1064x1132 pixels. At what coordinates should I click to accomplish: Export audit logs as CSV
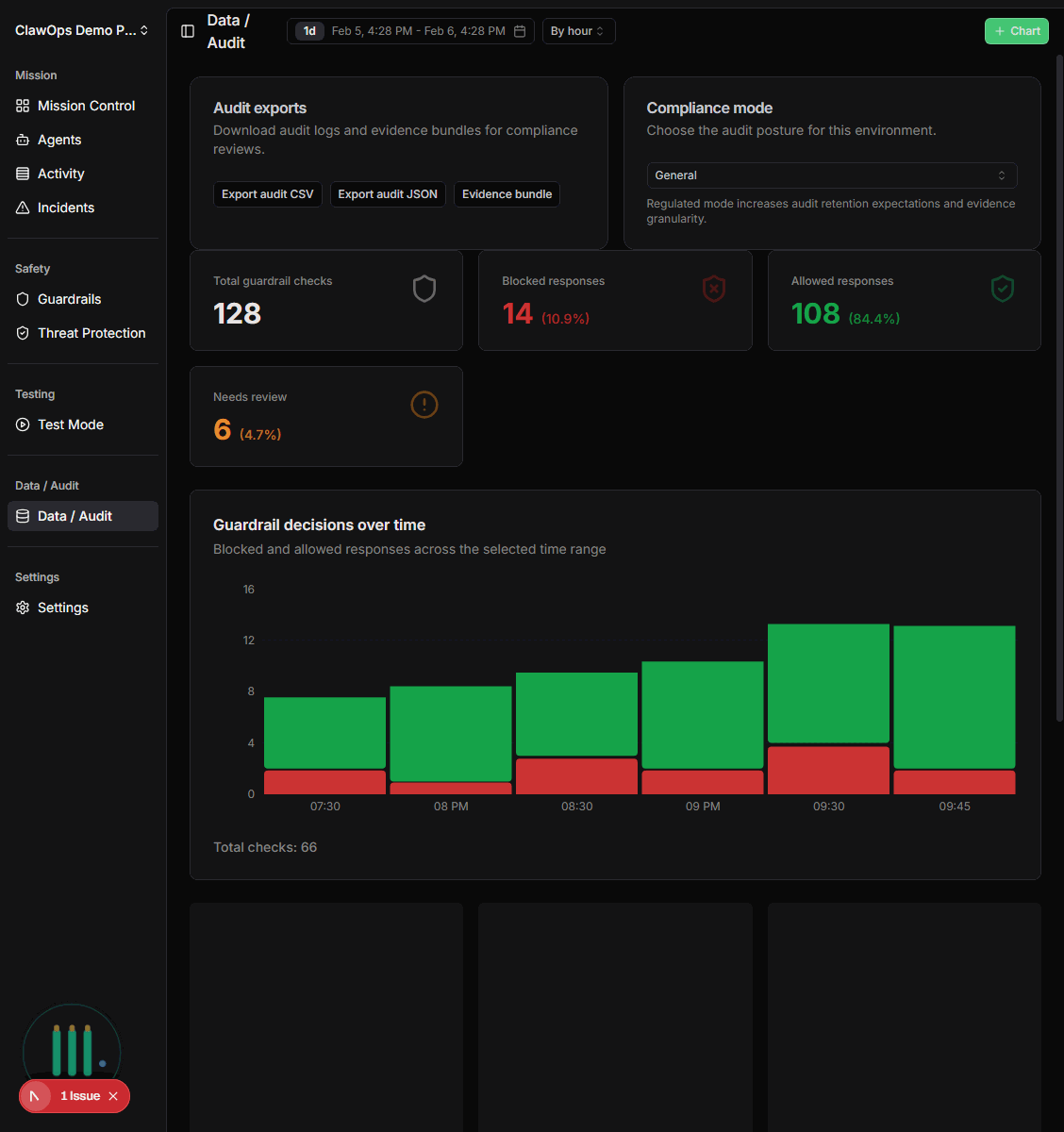[268, 194]
